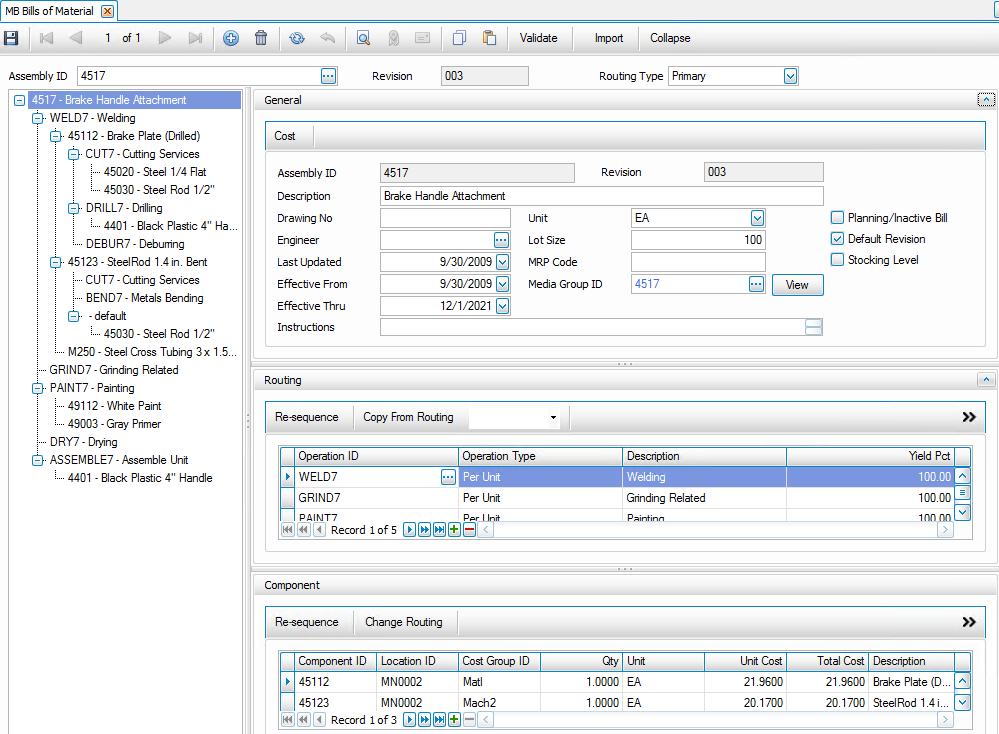
Task: Click the Add new record plus icon
Action: [x=231, y=38]
